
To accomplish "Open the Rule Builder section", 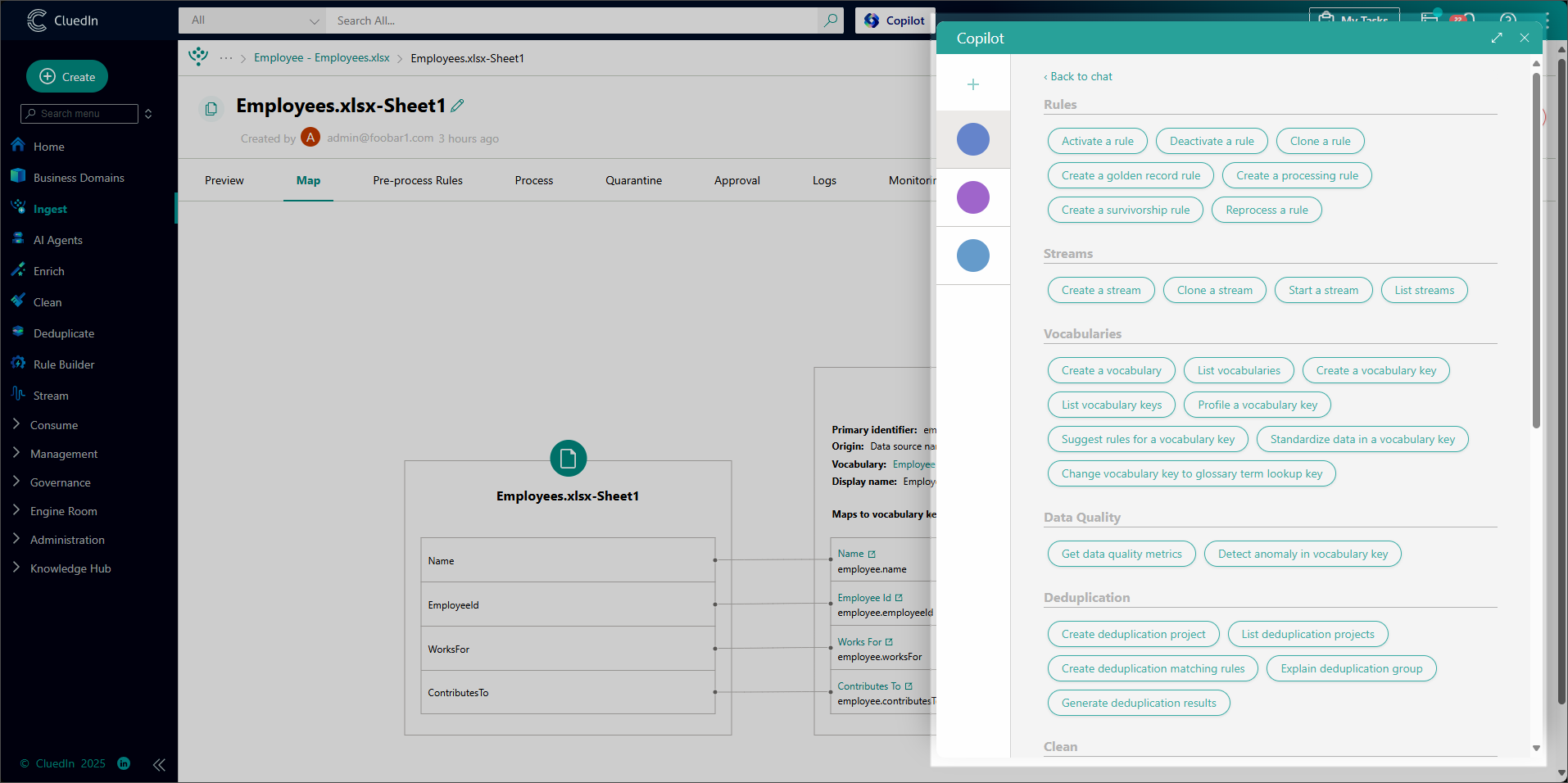I will tap(64, 364).
